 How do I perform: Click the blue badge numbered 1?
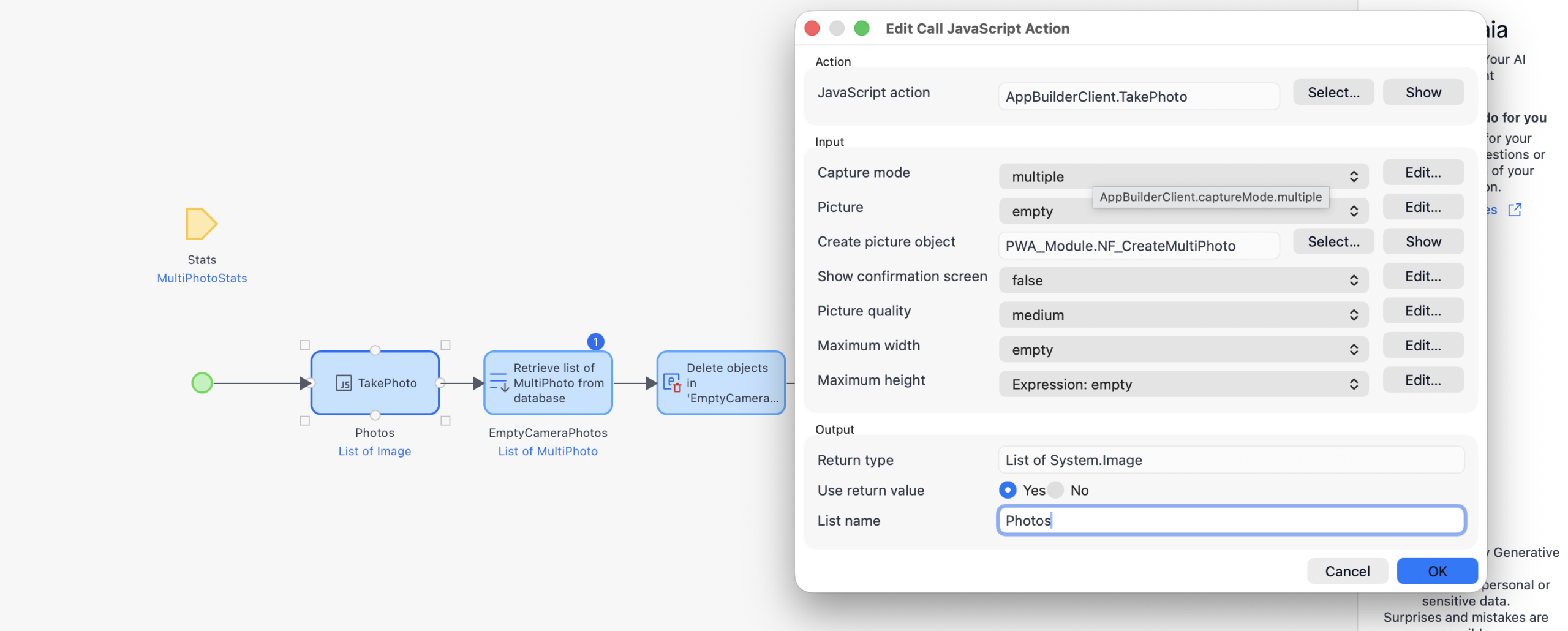pyautogui.click(x=595, y=342)
